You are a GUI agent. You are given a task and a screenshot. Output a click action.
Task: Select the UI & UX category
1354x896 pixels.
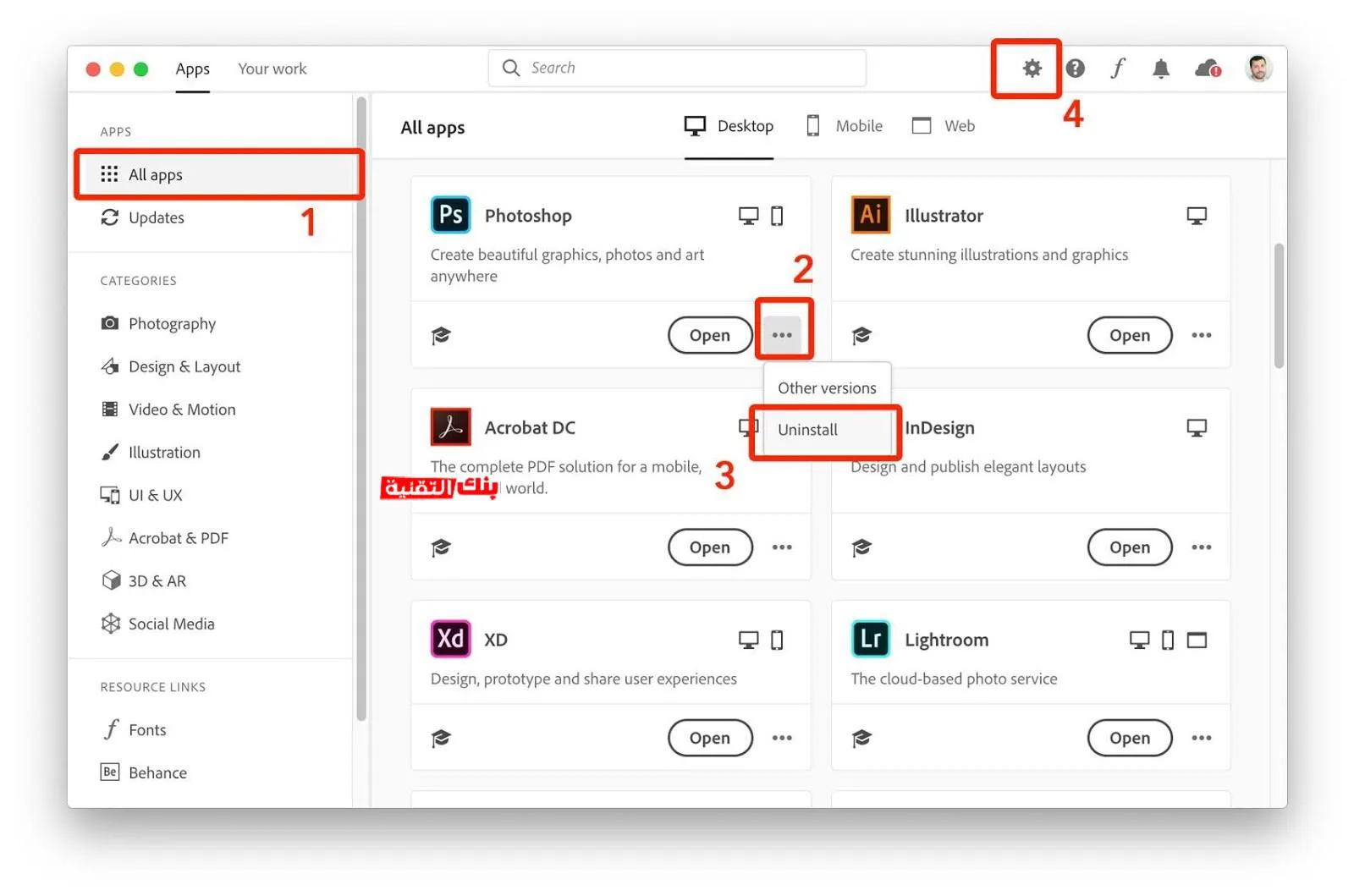coord(212,495)
